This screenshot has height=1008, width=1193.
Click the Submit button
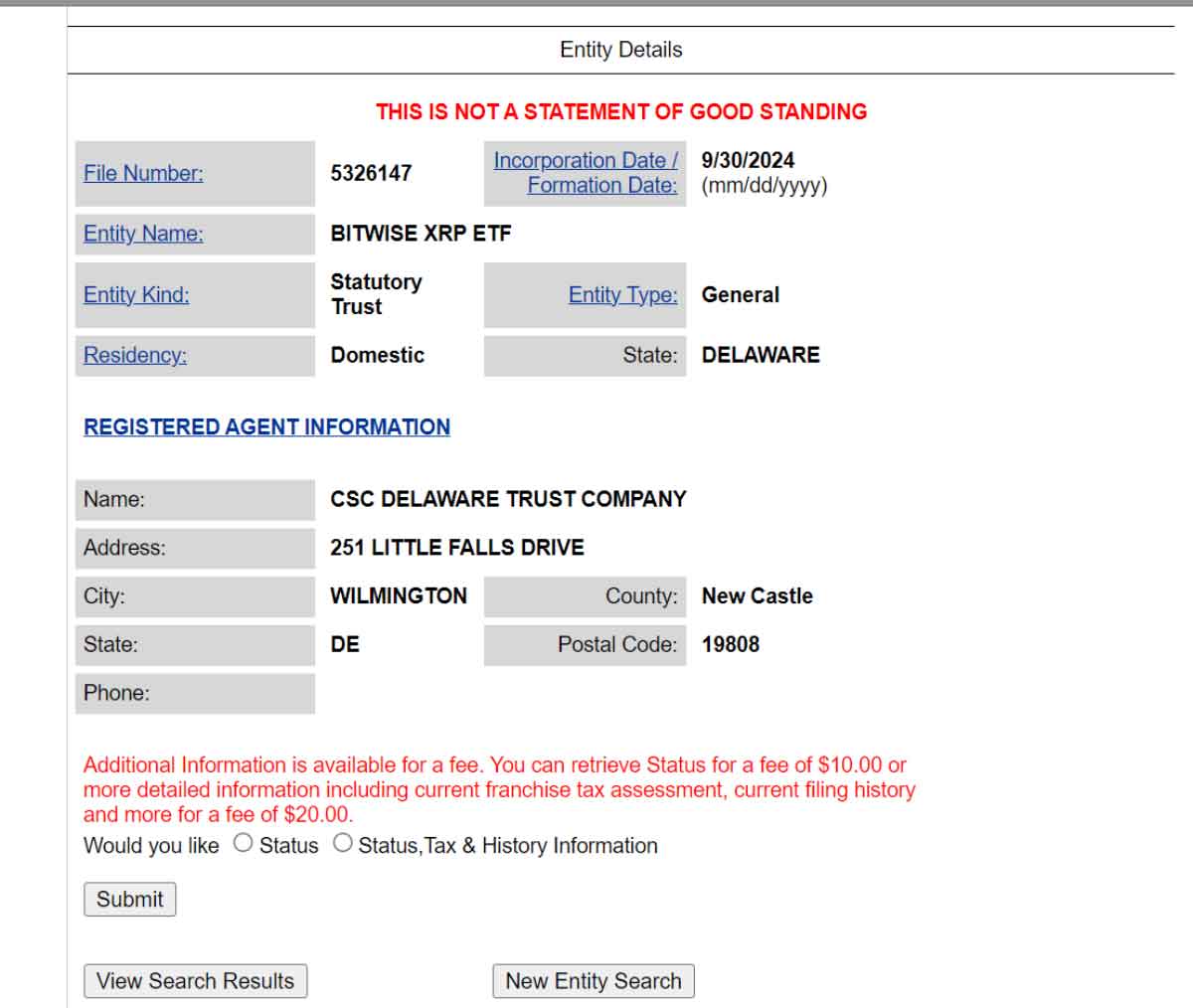pos(130,899)
